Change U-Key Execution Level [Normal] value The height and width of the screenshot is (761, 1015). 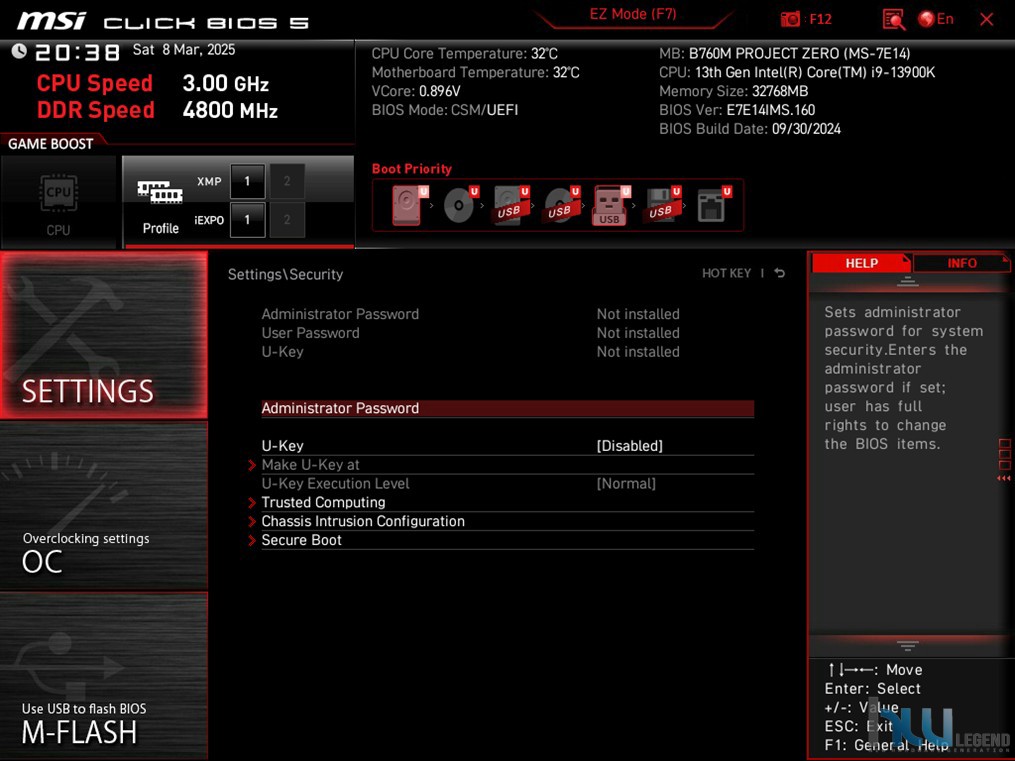click(x=625, y=483)
